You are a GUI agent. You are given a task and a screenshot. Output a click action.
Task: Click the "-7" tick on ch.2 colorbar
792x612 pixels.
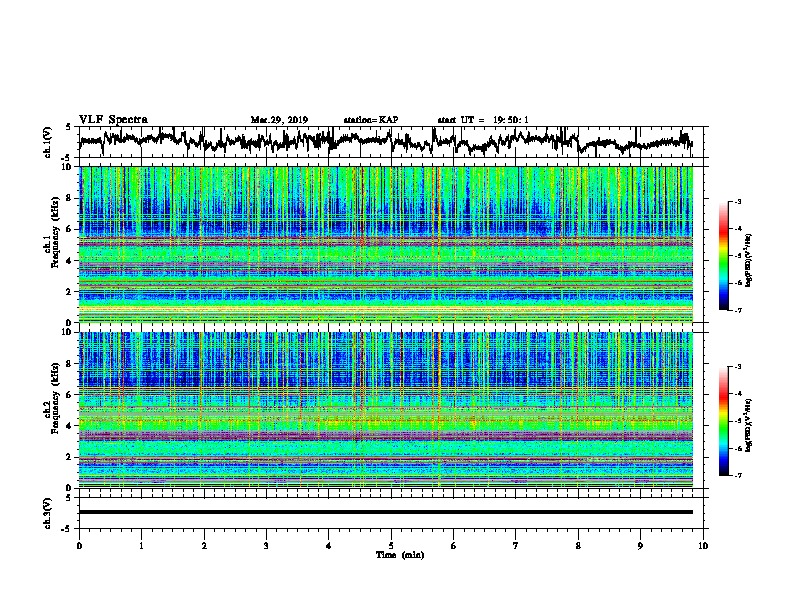click(737, 475)
